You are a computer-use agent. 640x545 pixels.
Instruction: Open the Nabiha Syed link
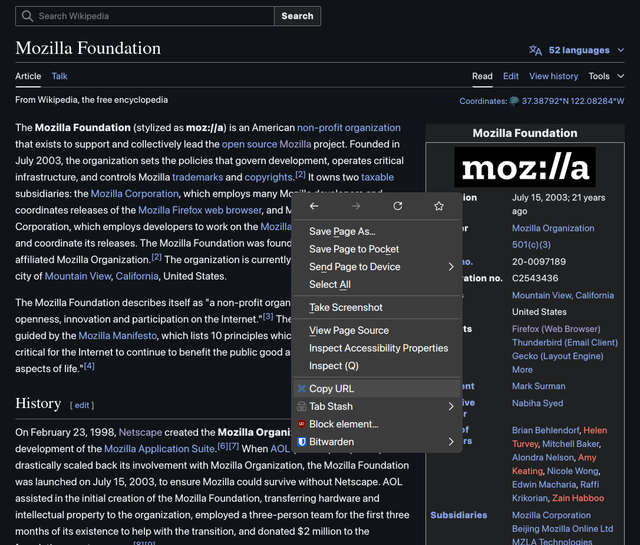pyautogui.click(x=538, y=403)
